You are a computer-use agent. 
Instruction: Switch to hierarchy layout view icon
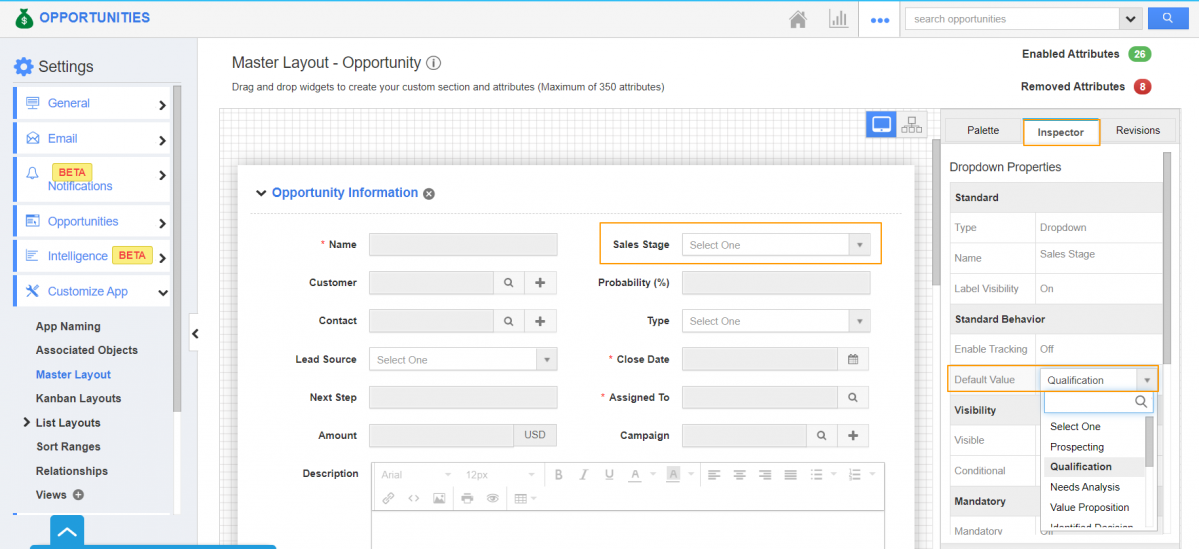pos(912,125)
